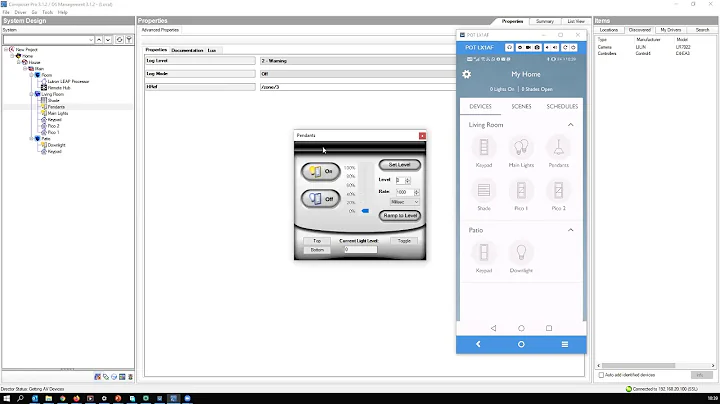Collapse the Living Room tree node
The image size is (720, 404).
coord(32,94)
